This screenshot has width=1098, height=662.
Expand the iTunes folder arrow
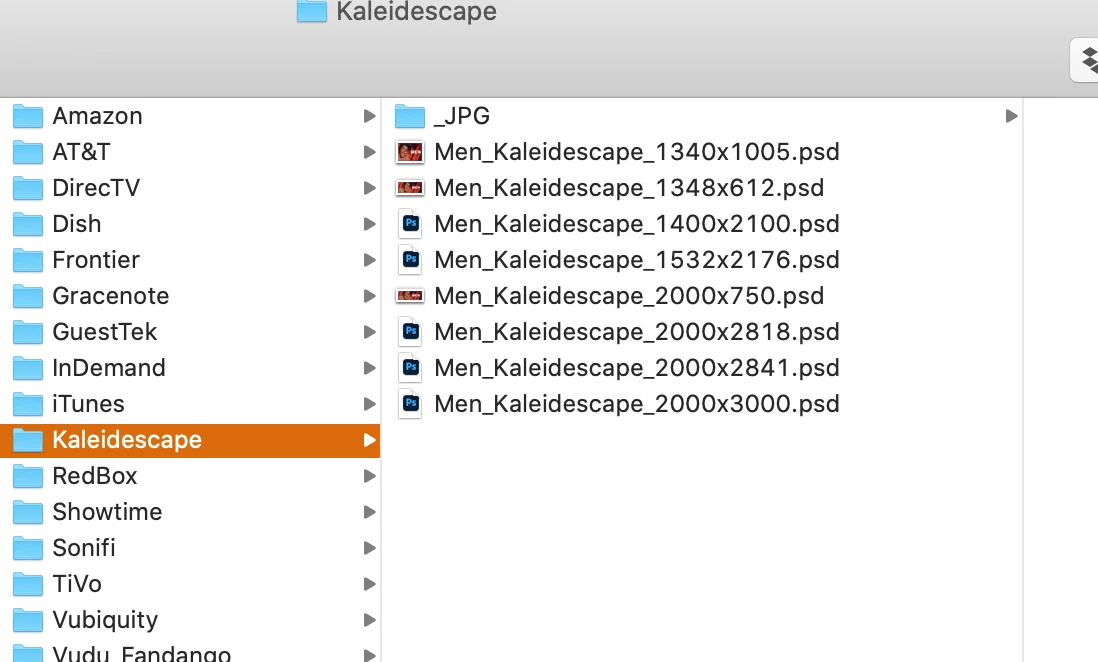coord(369,404)
